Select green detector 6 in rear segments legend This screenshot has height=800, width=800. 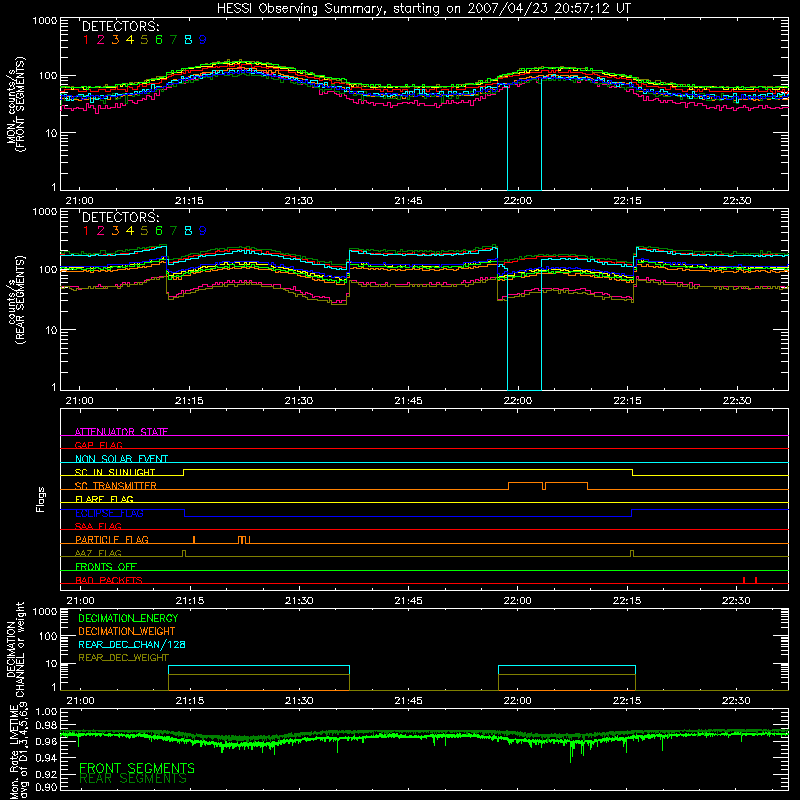(x=159, y=231)
